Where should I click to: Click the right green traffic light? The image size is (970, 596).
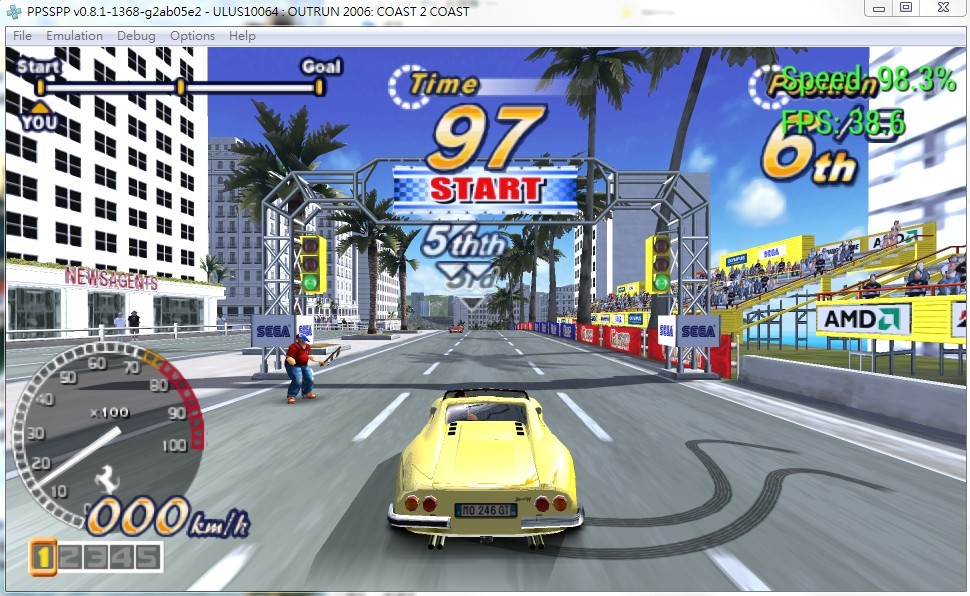point(660,282)
